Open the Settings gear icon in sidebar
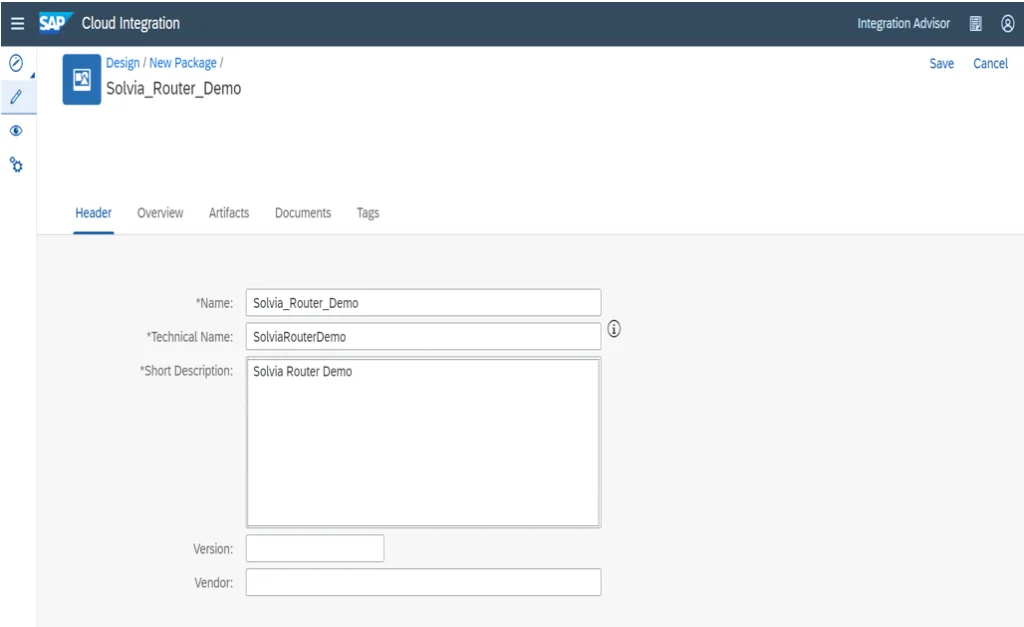This screenshot has width=1024, height=627. point(16,165)
